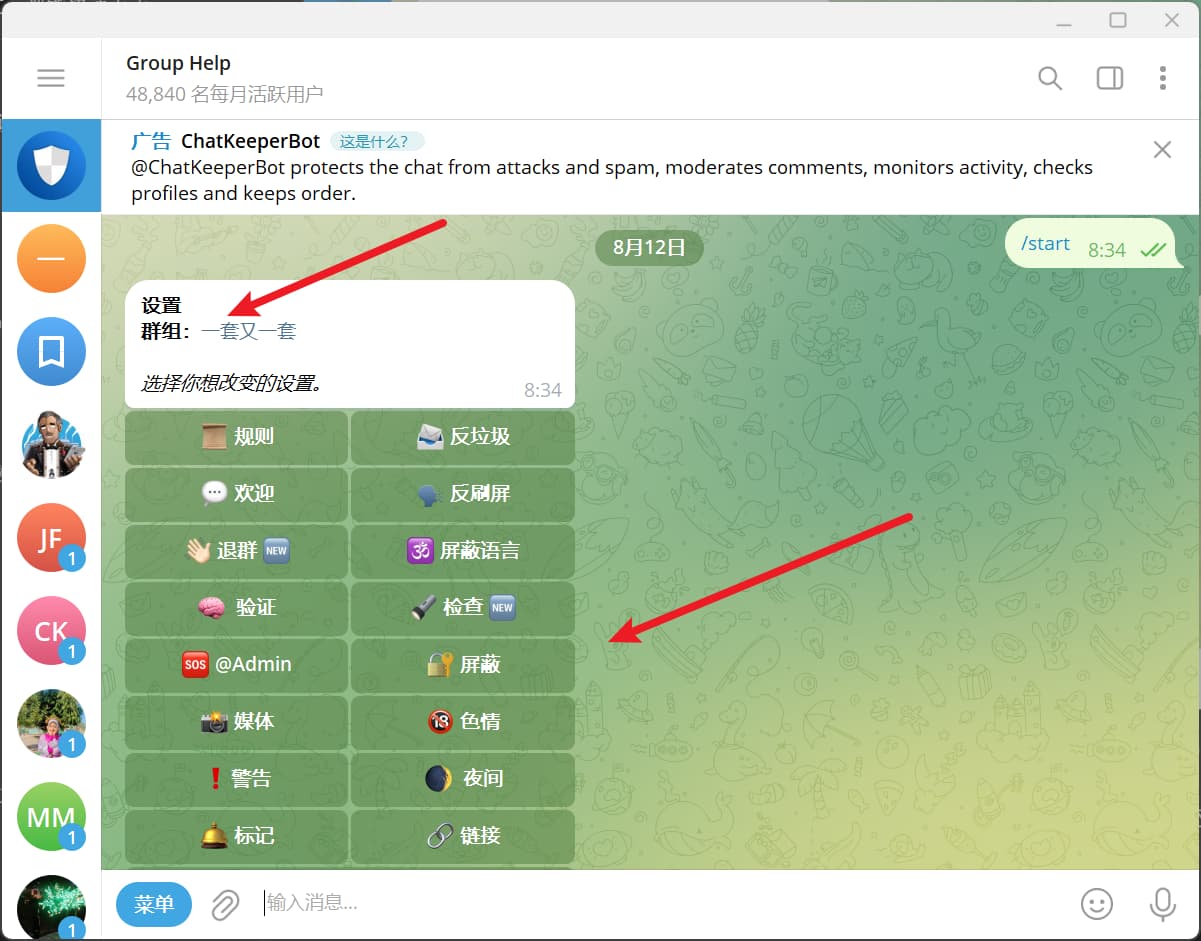Open the 反垃圾 anti-spam setting
The height and width of the screenshot is (941, 1201).
463,437
